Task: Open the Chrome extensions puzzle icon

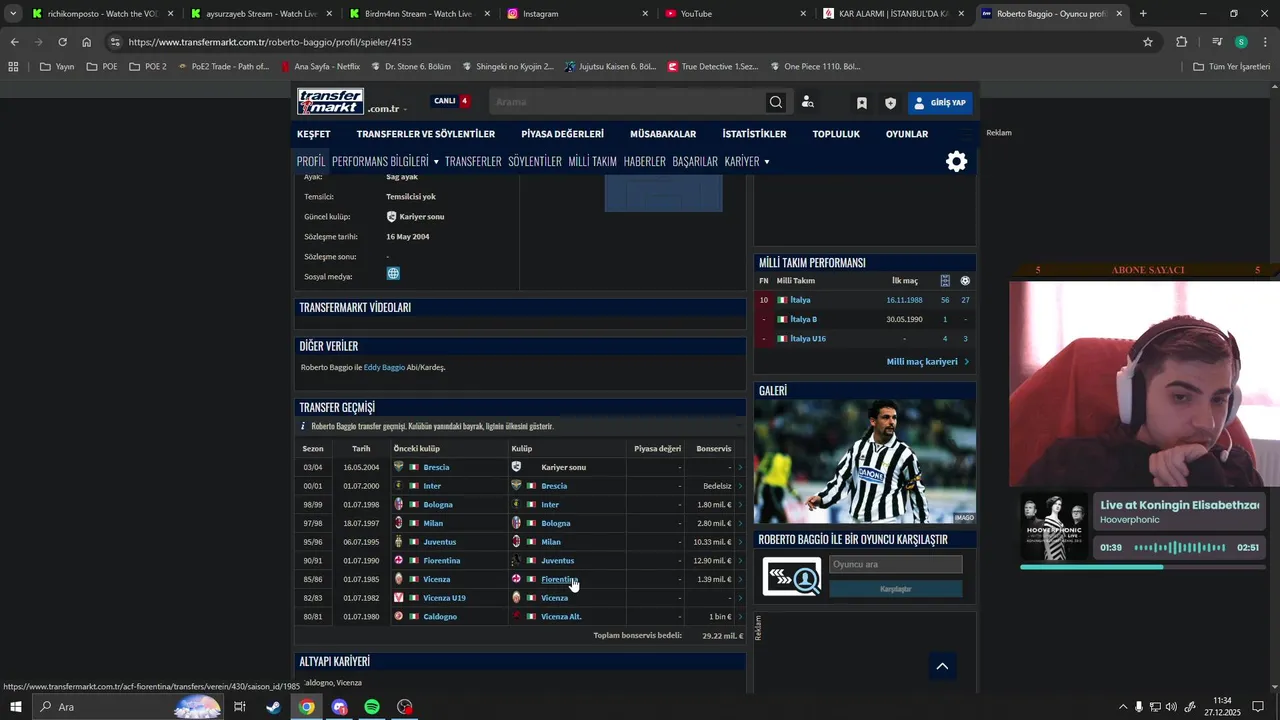Action: point(1182,42)
